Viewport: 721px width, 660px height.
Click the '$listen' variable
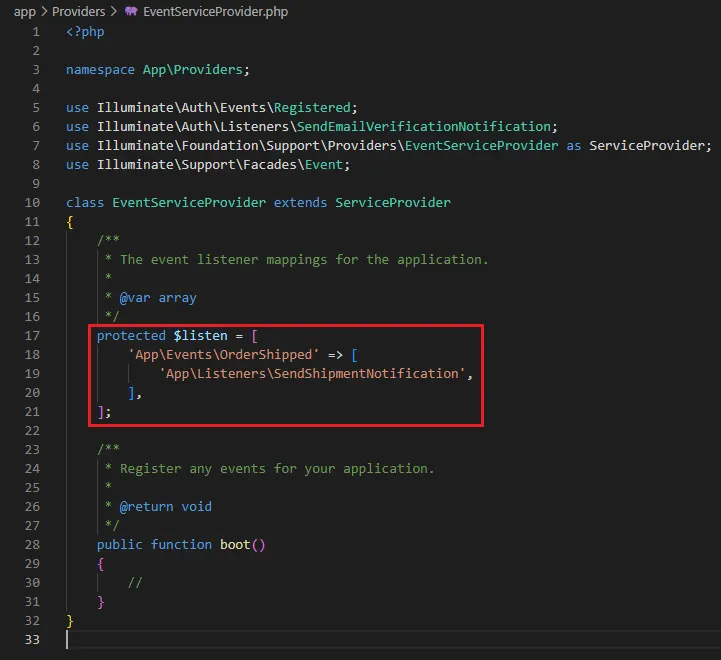point(200,336)
